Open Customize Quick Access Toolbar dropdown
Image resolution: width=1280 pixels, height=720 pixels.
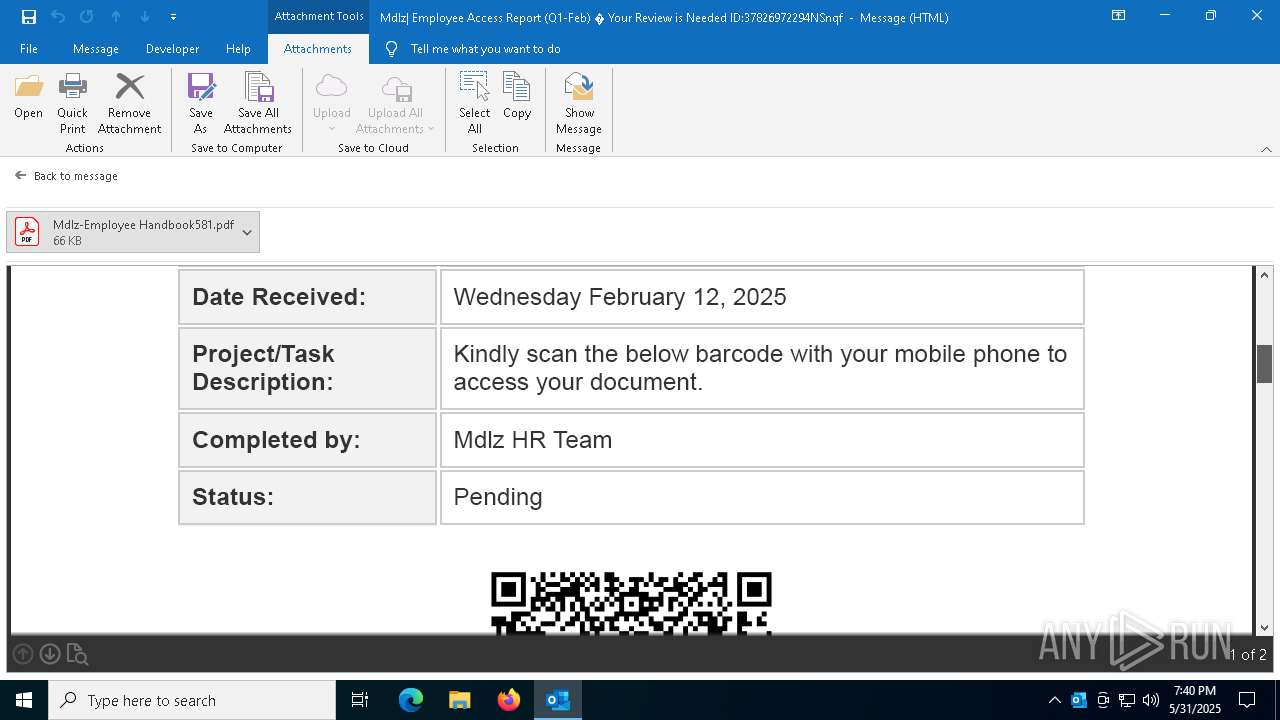173,17
